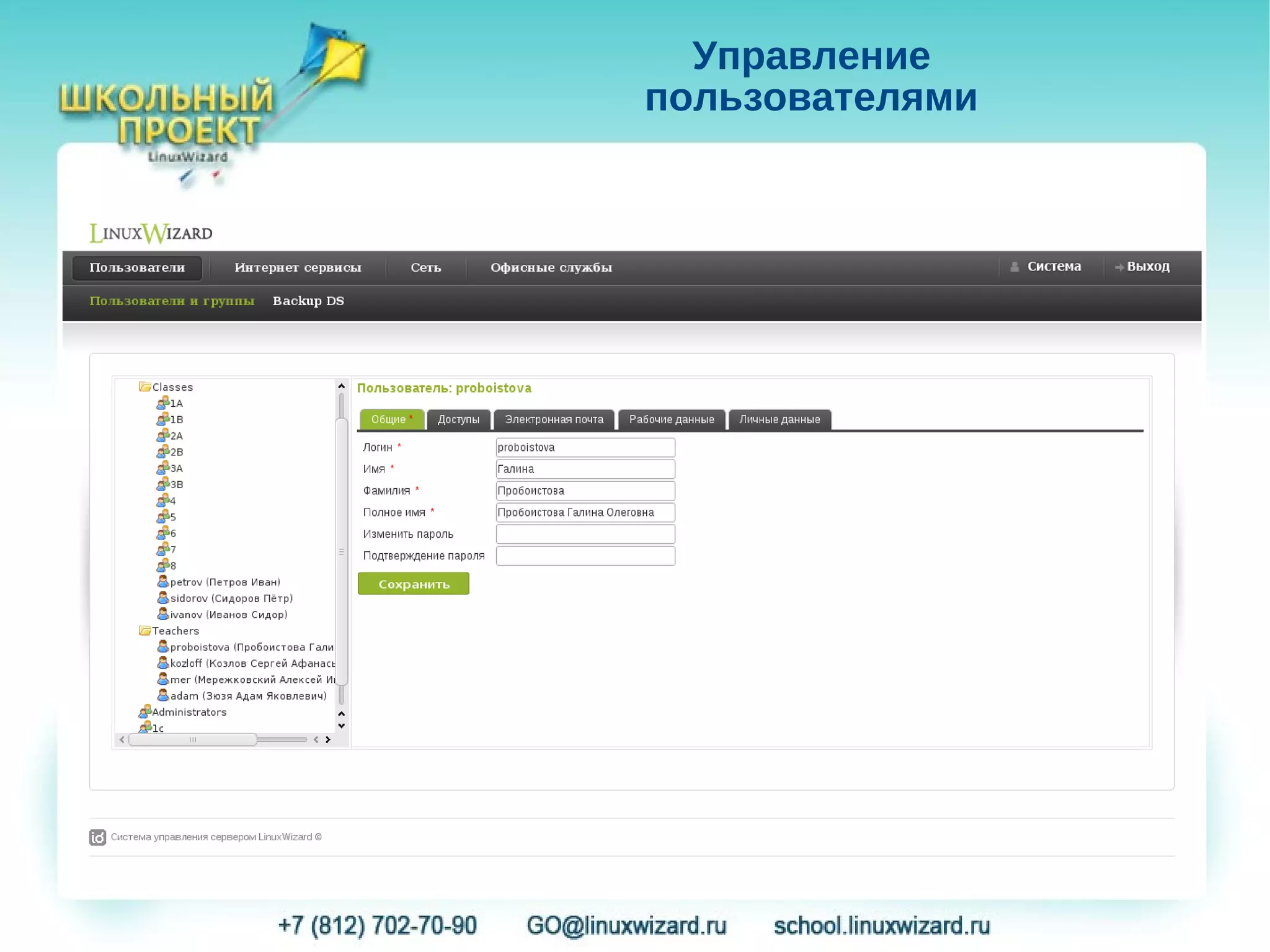The width and height of the screenshot is (1270, 952).
Task: Click the Сохранить button
Action: pyautogui.click(x=414, y=584)
